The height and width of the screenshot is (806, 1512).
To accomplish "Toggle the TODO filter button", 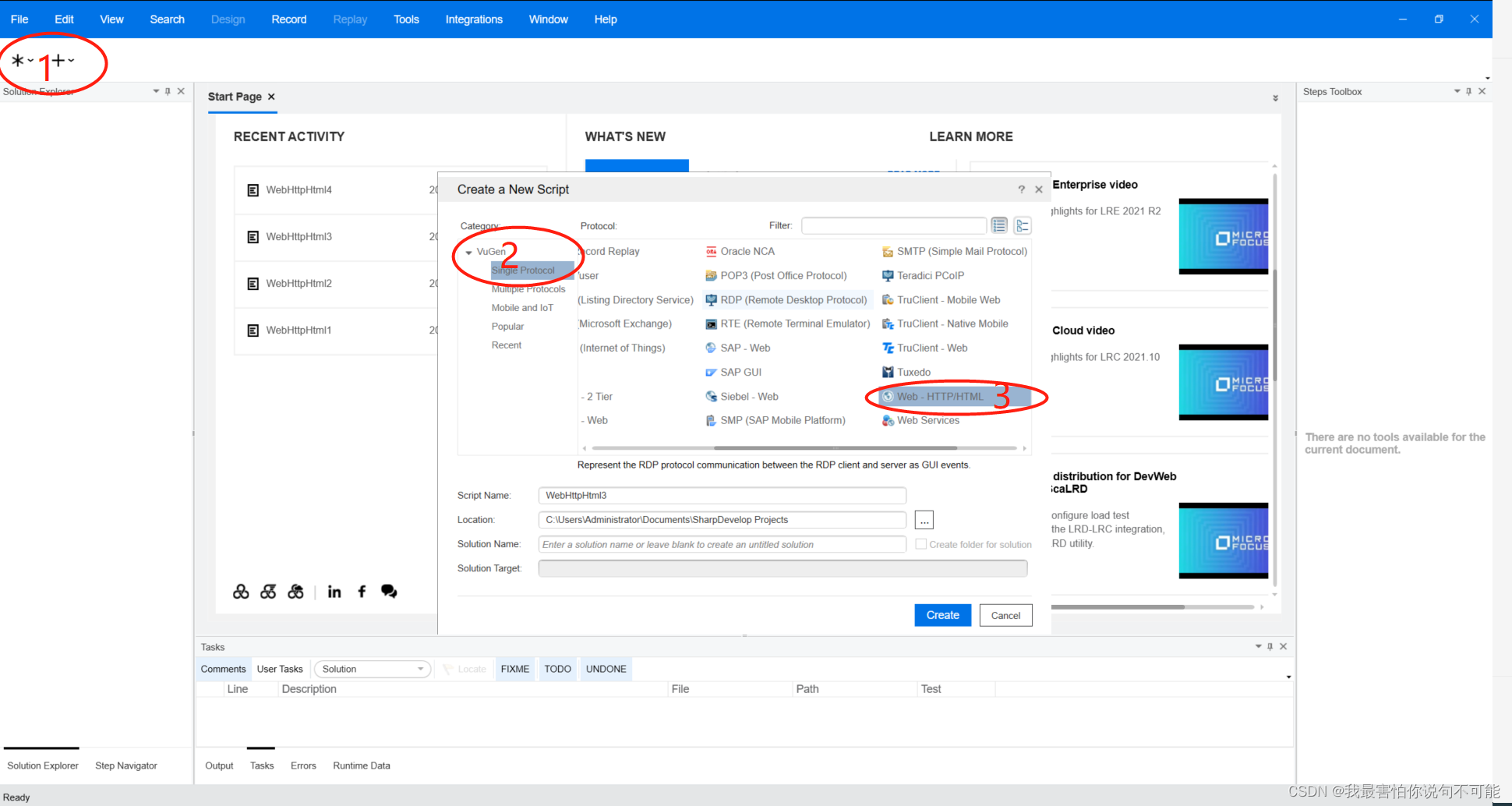I will pyautogui.click(x=558, y=669).
